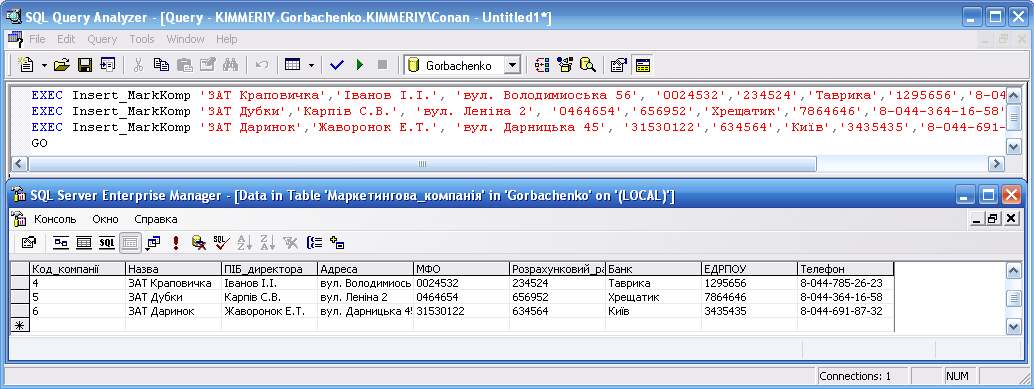
Task: Click the Enterprise Manager Properties icon
Action: [28, 243]
